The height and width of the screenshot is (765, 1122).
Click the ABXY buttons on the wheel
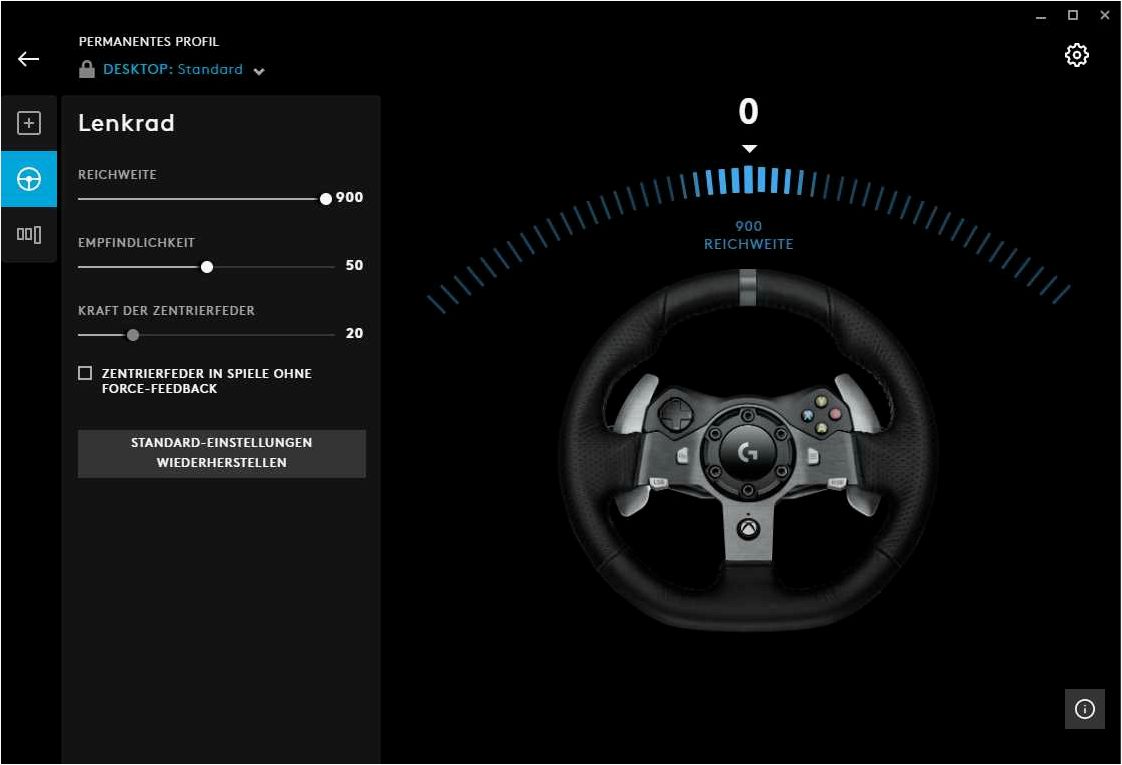pyautogui.click(x=821, y=415)
